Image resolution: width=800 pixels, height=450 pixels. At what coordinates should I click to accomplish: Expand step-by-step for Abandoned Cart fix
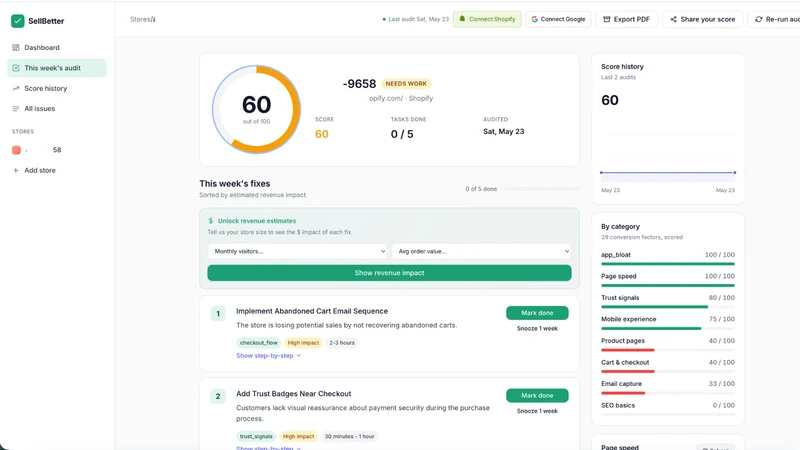[268, 356]
